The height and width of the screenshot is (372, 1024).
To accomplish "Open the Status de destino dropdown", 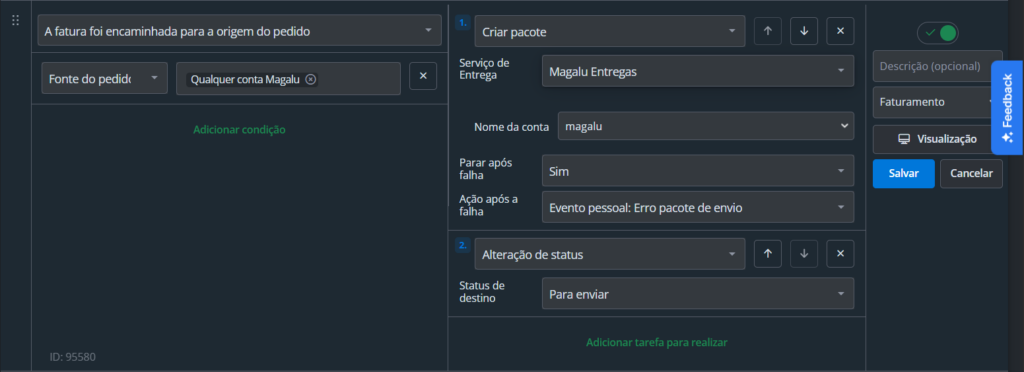I will pyautogui.click(x=697, y=294).
